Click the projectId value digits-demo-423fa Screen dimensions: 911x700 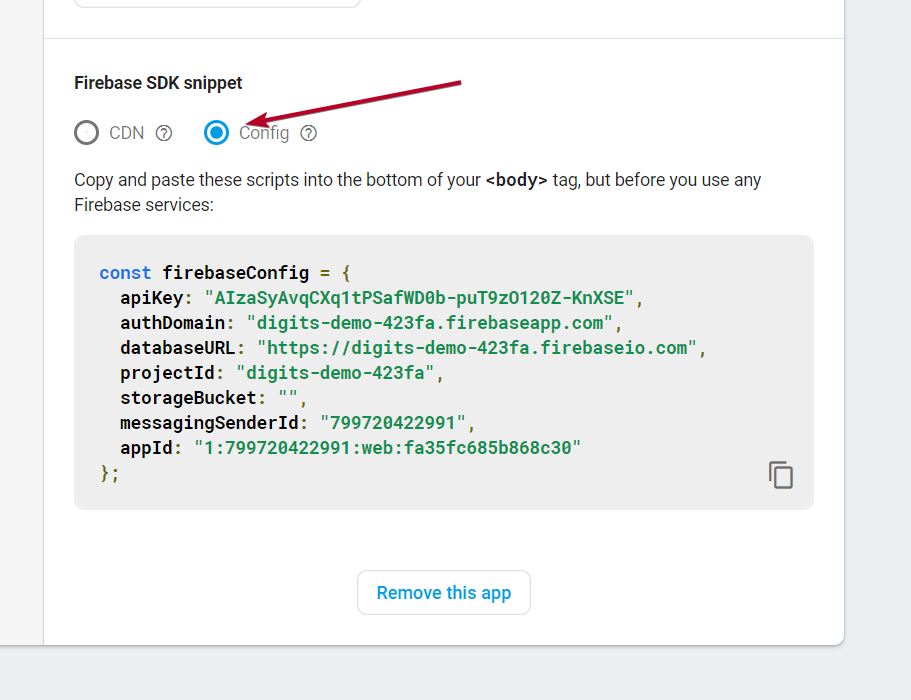coord(336,373)
